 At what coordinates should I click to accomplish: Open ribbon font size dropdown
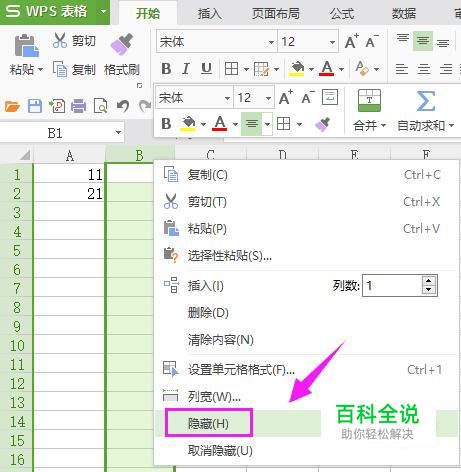332,42
